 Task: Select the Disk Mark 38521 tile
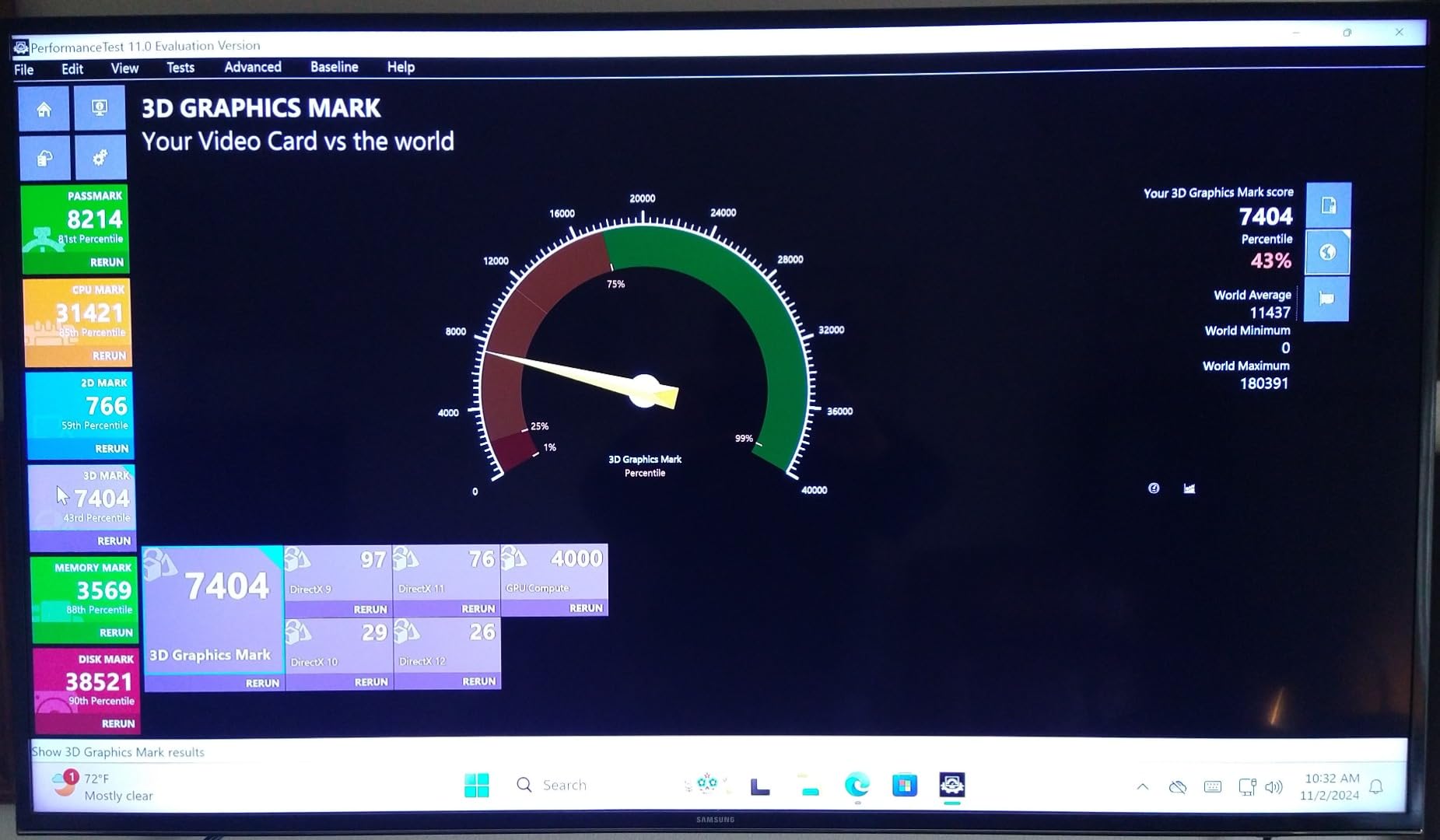(x=86, y=681)
